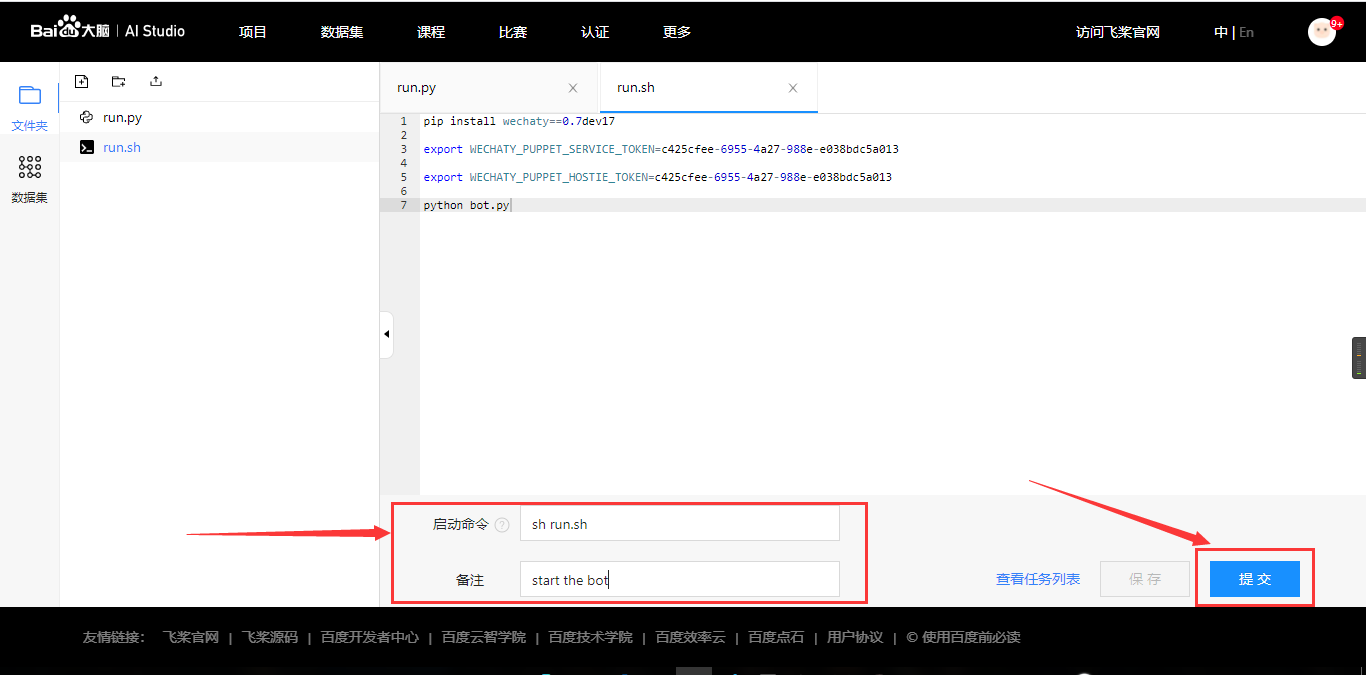This screenshot has height=675, width=1366.
Task: Click the help icon next to 启动命令
Action: pyautogui.click(x=502, y=525)
